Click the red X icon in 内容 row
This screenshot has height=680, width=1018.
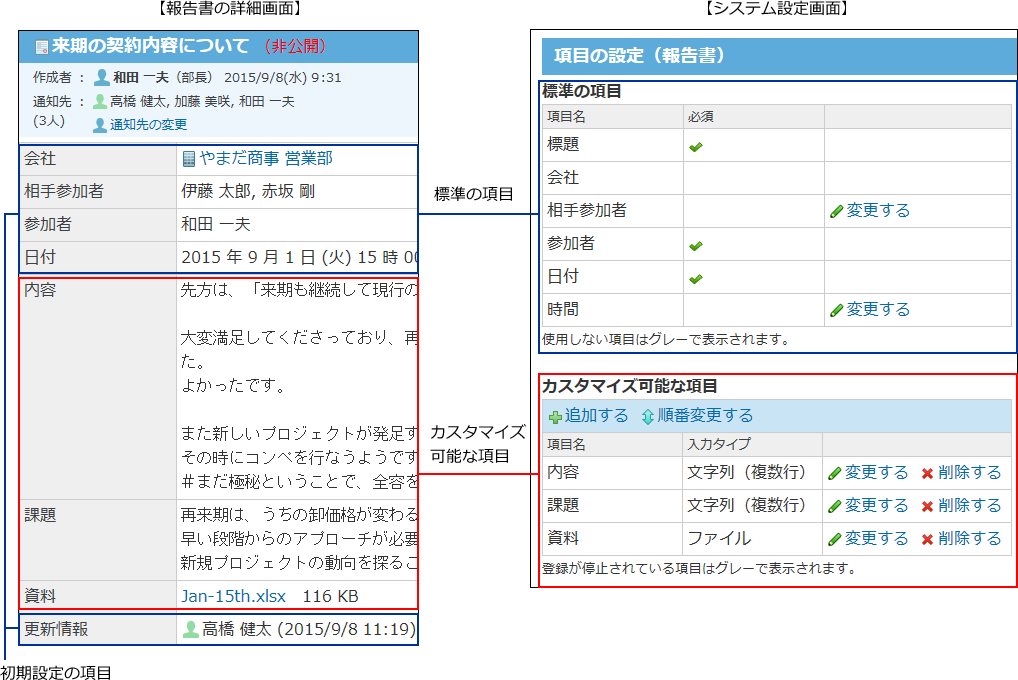click(x=927, y=473)
